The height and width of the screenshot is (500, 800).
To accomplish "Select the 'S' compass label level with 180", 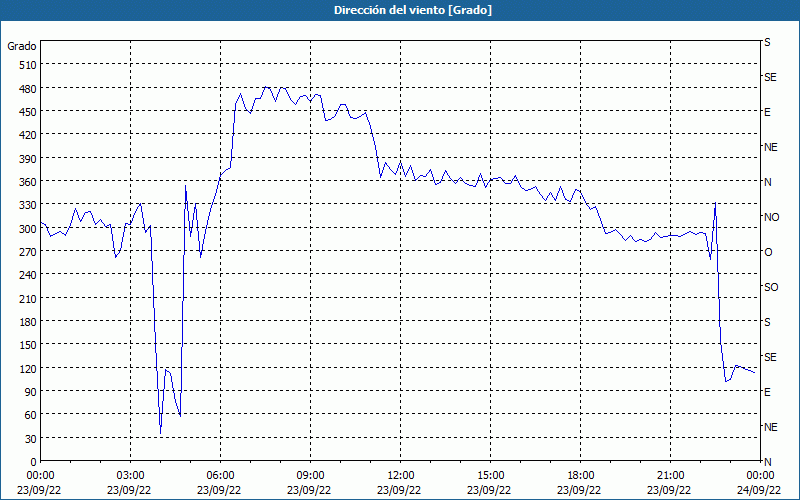I will (767, 322).
